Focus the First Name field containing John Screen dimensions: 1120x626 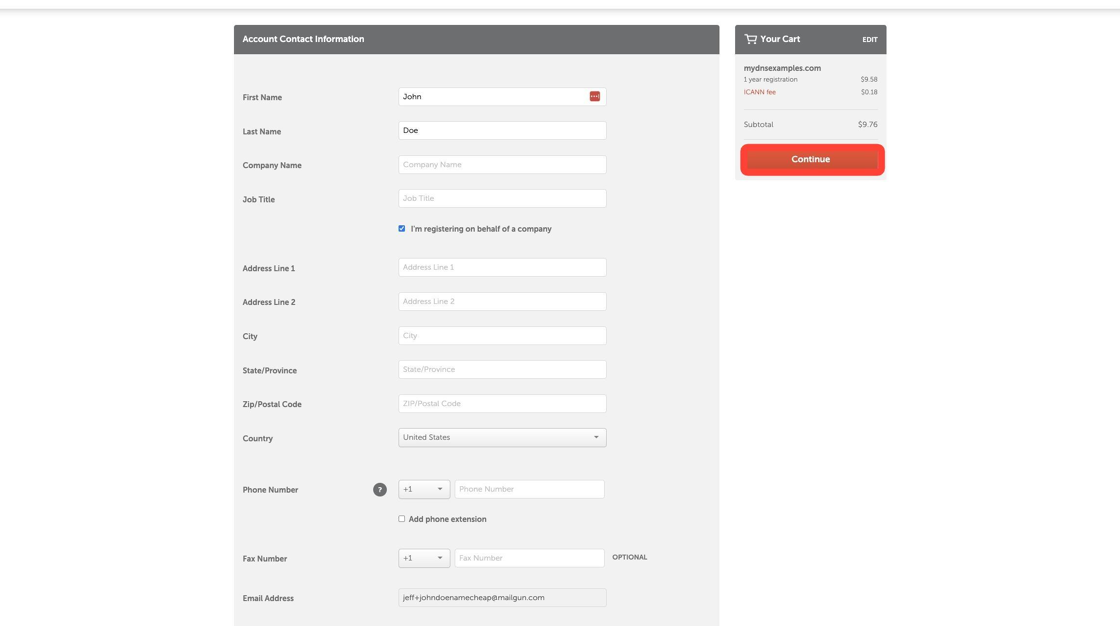tap(502, 96)
